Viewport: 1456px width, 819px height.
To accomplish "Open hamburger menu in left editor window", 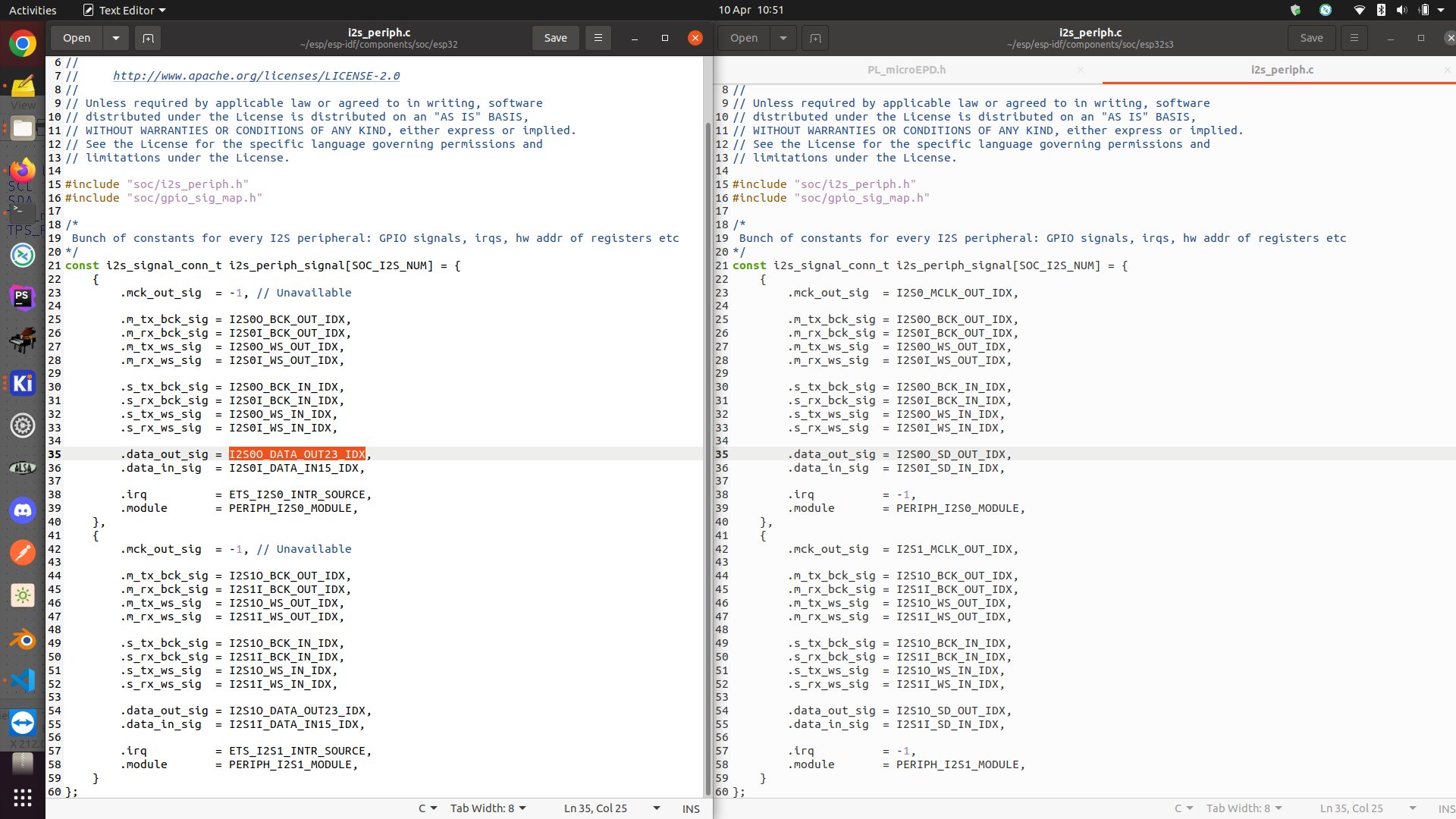I will [x=598, y=38].
